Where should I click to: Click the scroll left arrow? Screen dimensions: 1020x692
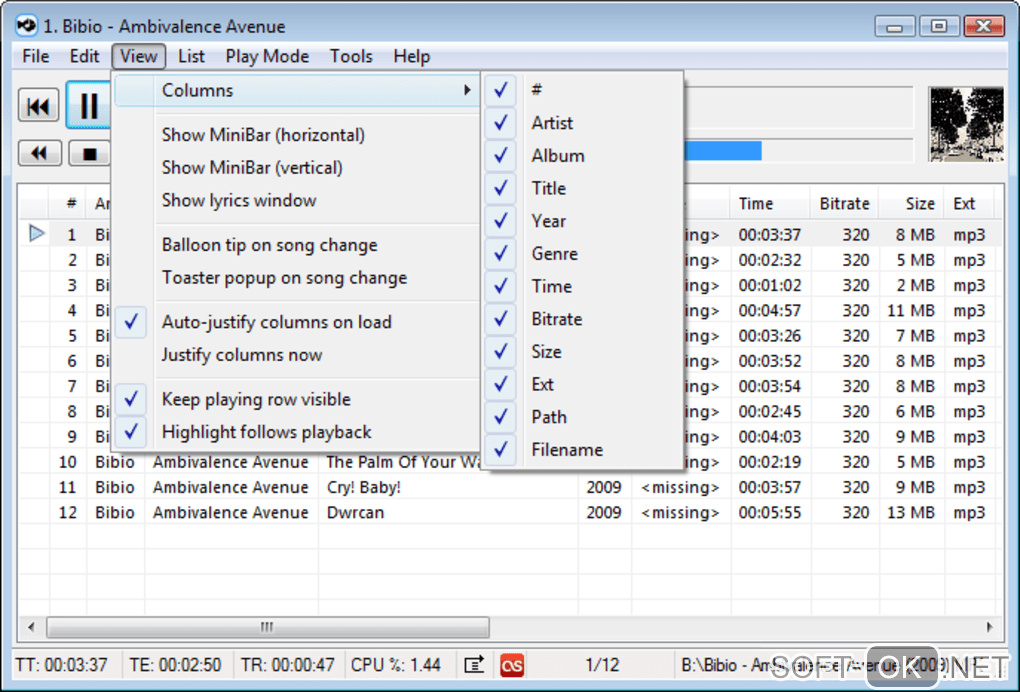[x=31, y=627]
